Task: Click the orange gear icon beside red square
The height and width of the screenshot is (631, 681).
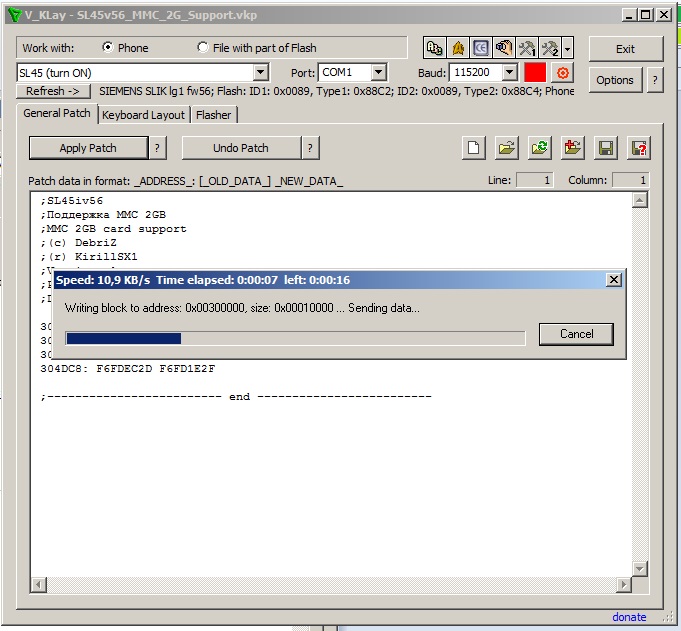Action: [x=562, y=73]
